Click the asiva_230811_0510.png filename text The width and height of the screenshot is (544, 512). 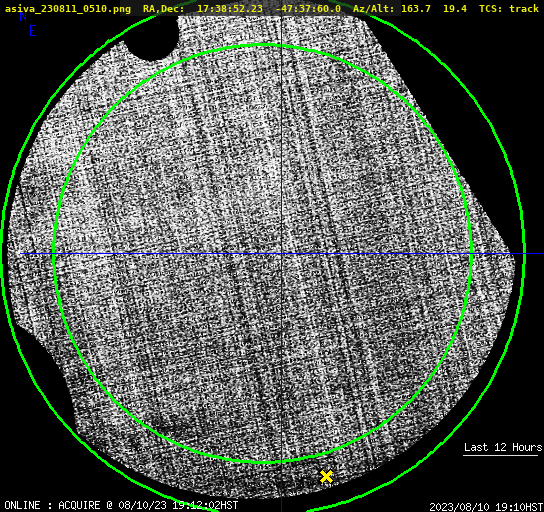[x=68, y=8]
